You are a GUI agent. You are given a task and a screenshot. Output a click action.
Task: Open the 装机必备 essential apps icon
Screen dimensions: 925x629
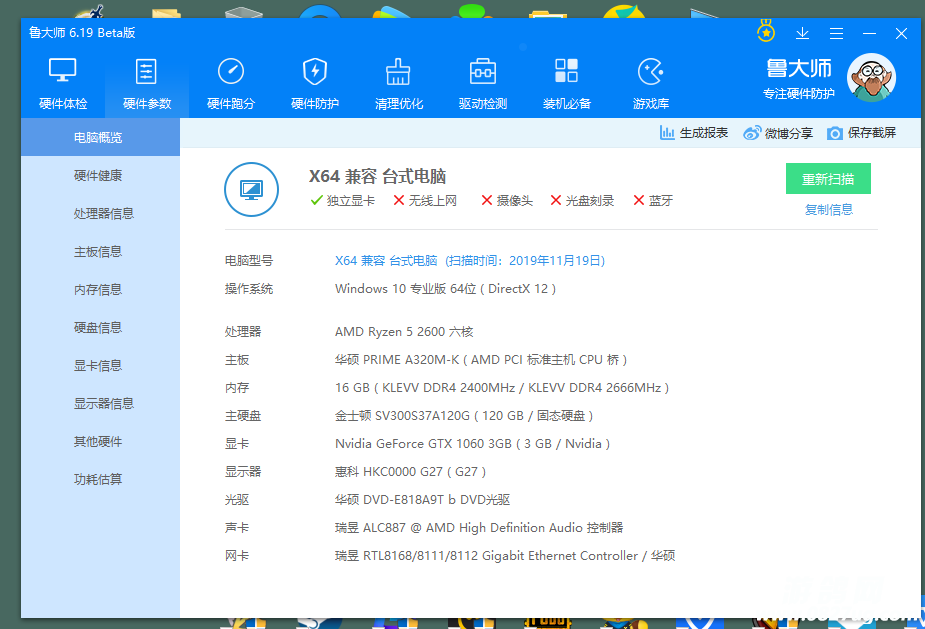567,72
